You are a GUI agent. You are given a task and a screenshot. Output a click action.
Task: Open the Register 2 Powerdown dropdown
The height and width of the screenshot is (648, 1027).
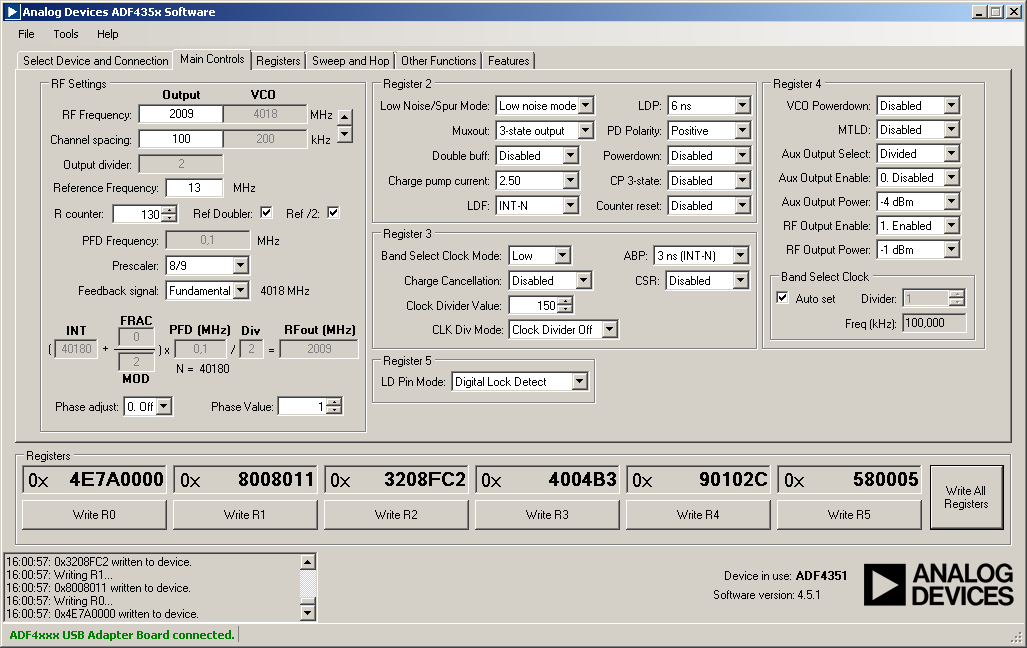point(742,155)
